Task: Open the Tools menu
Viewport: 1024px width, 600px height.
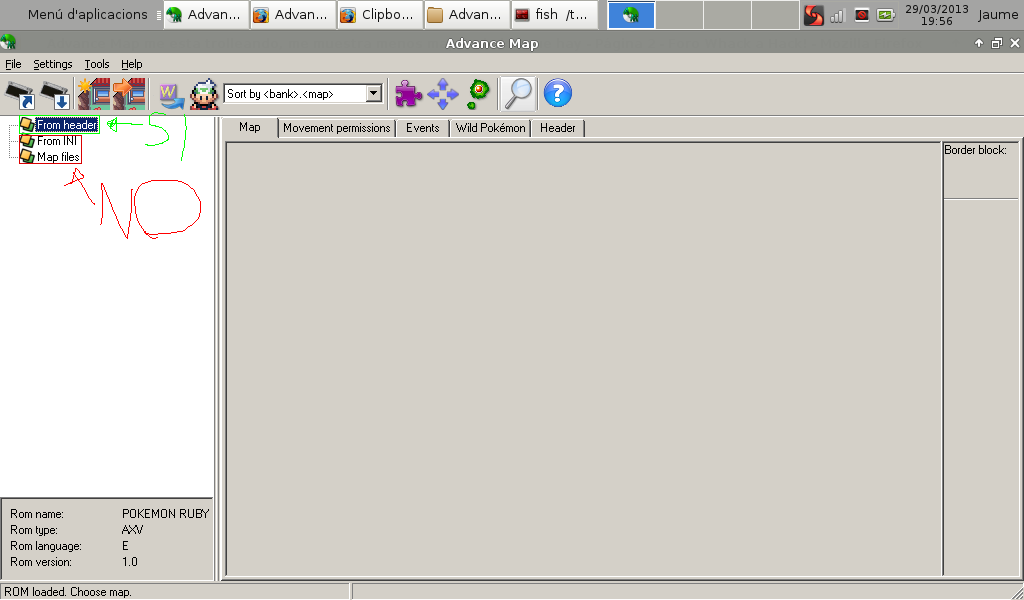Action: point(97,64)
